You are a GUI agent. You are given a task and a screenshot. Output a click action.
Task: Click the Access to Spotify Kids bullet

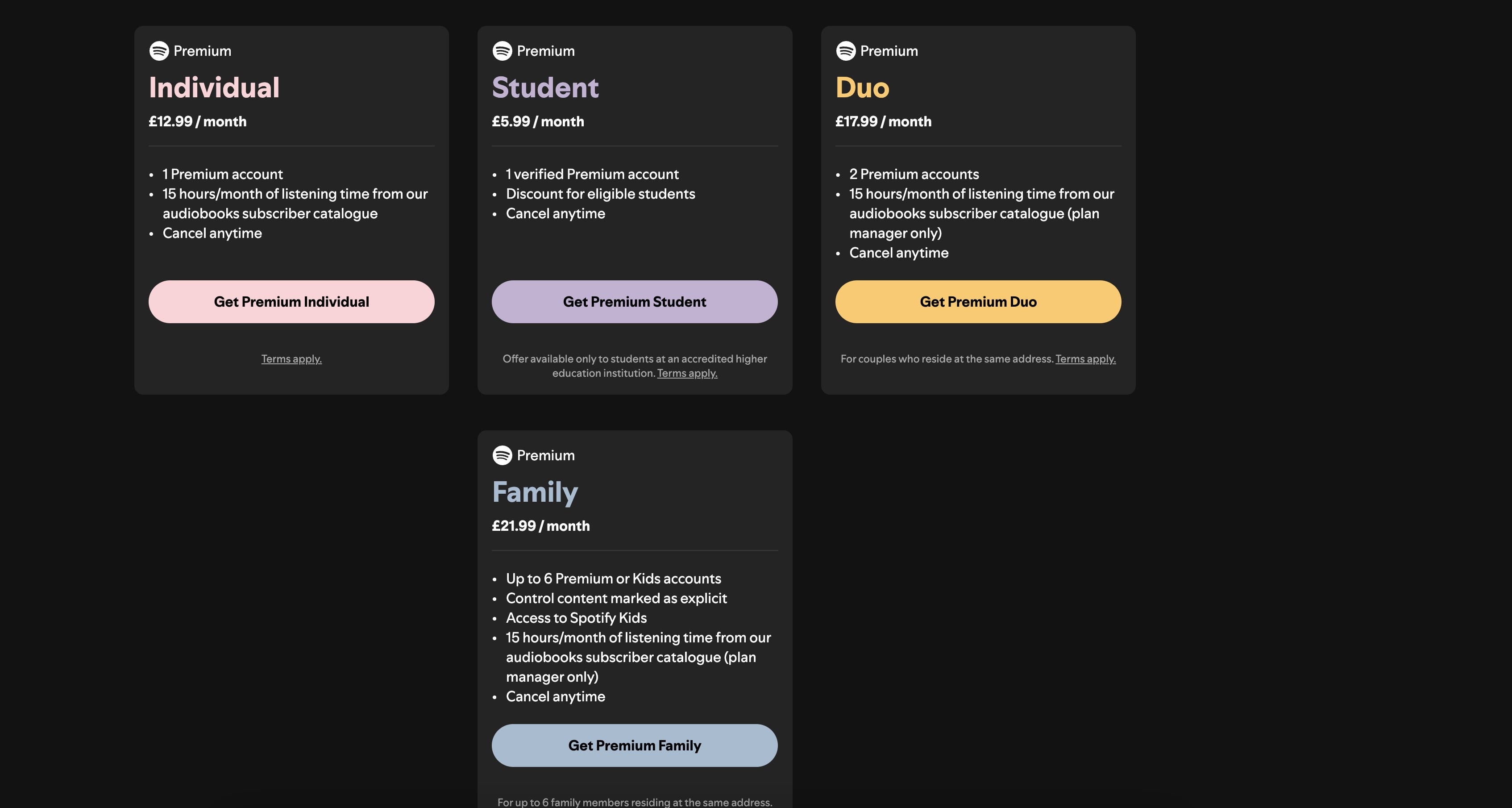pos(576,618)
